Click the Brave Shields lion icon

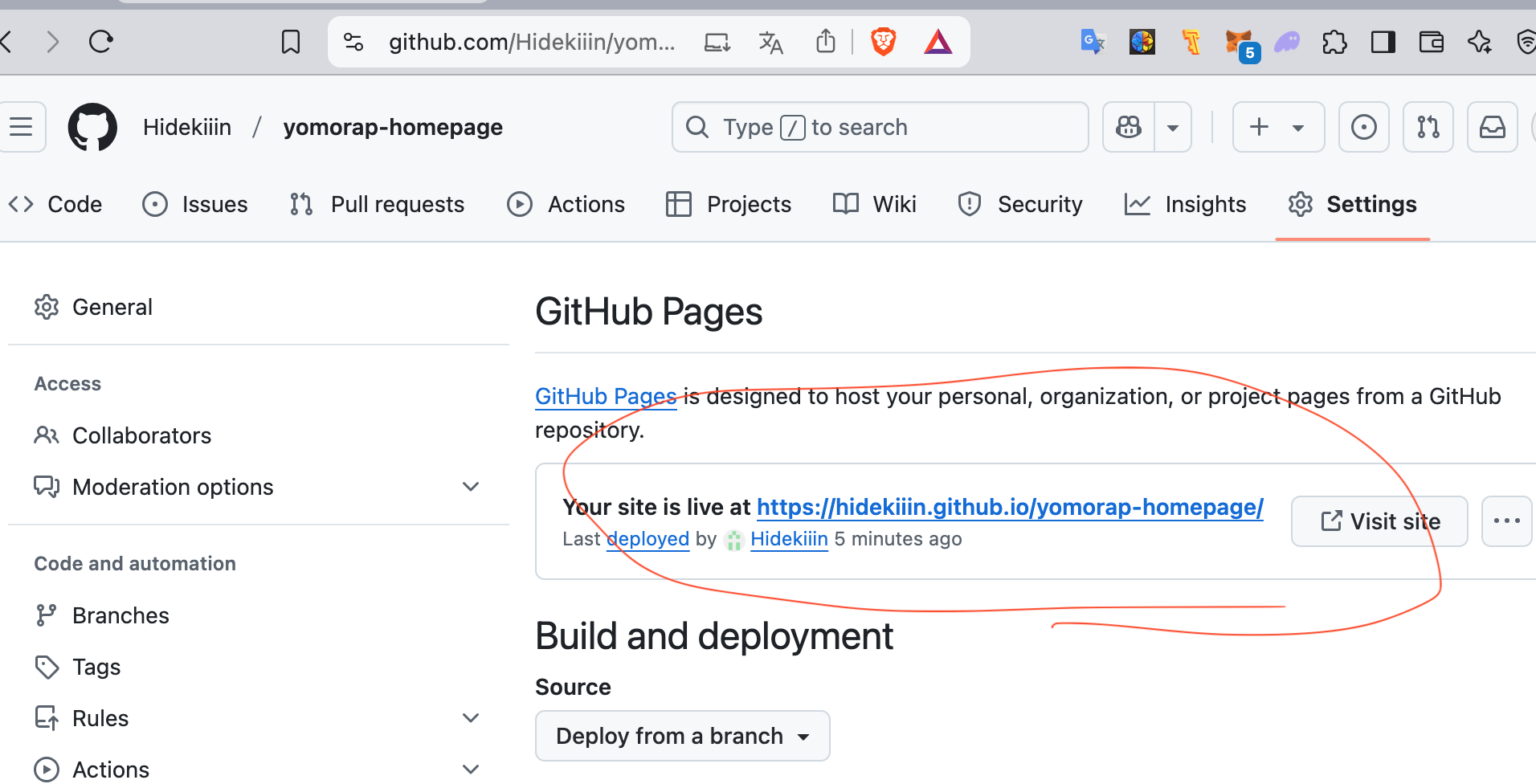tap(884, 42)
